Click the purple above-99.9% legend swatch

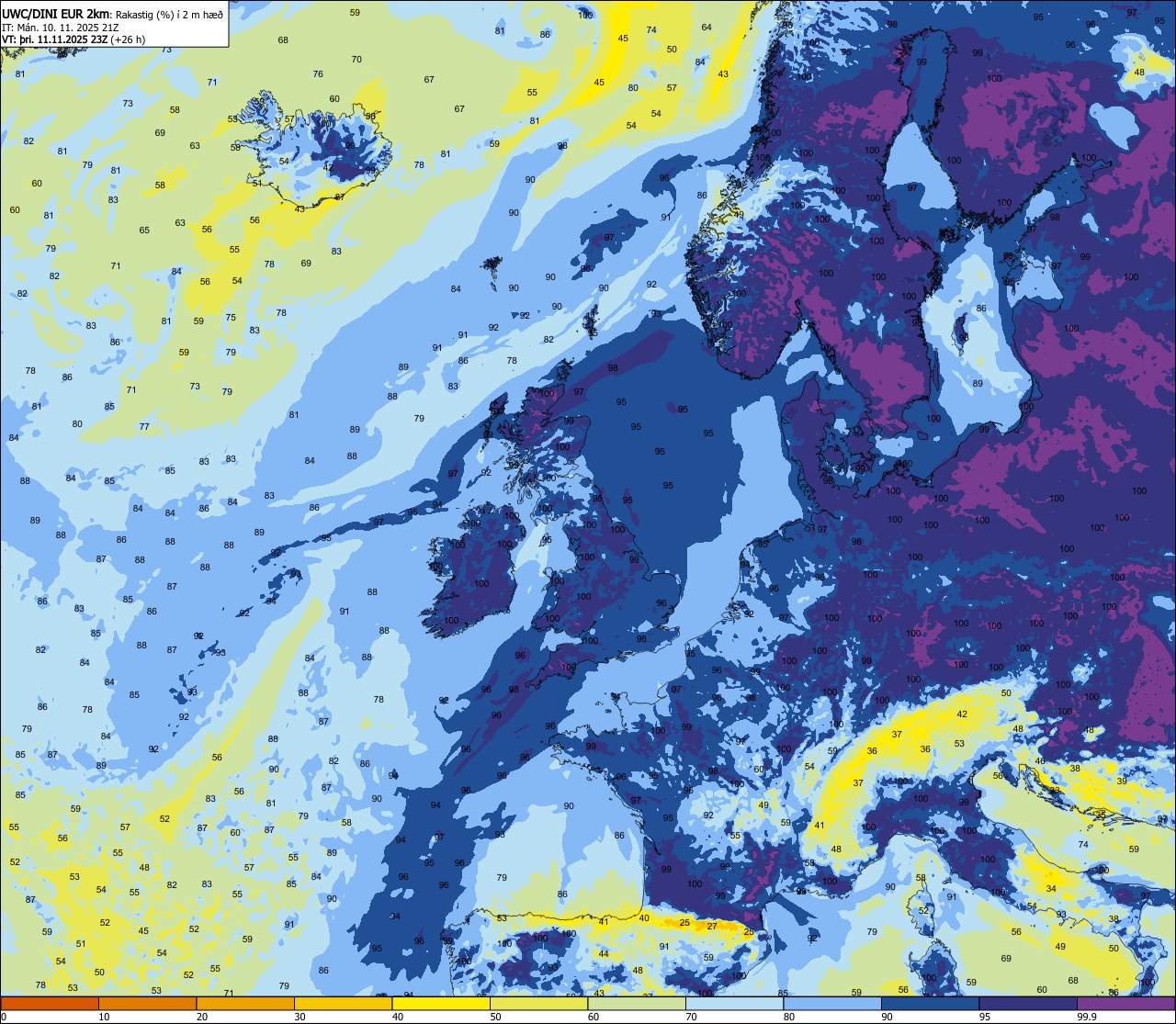[1126, 1004]
